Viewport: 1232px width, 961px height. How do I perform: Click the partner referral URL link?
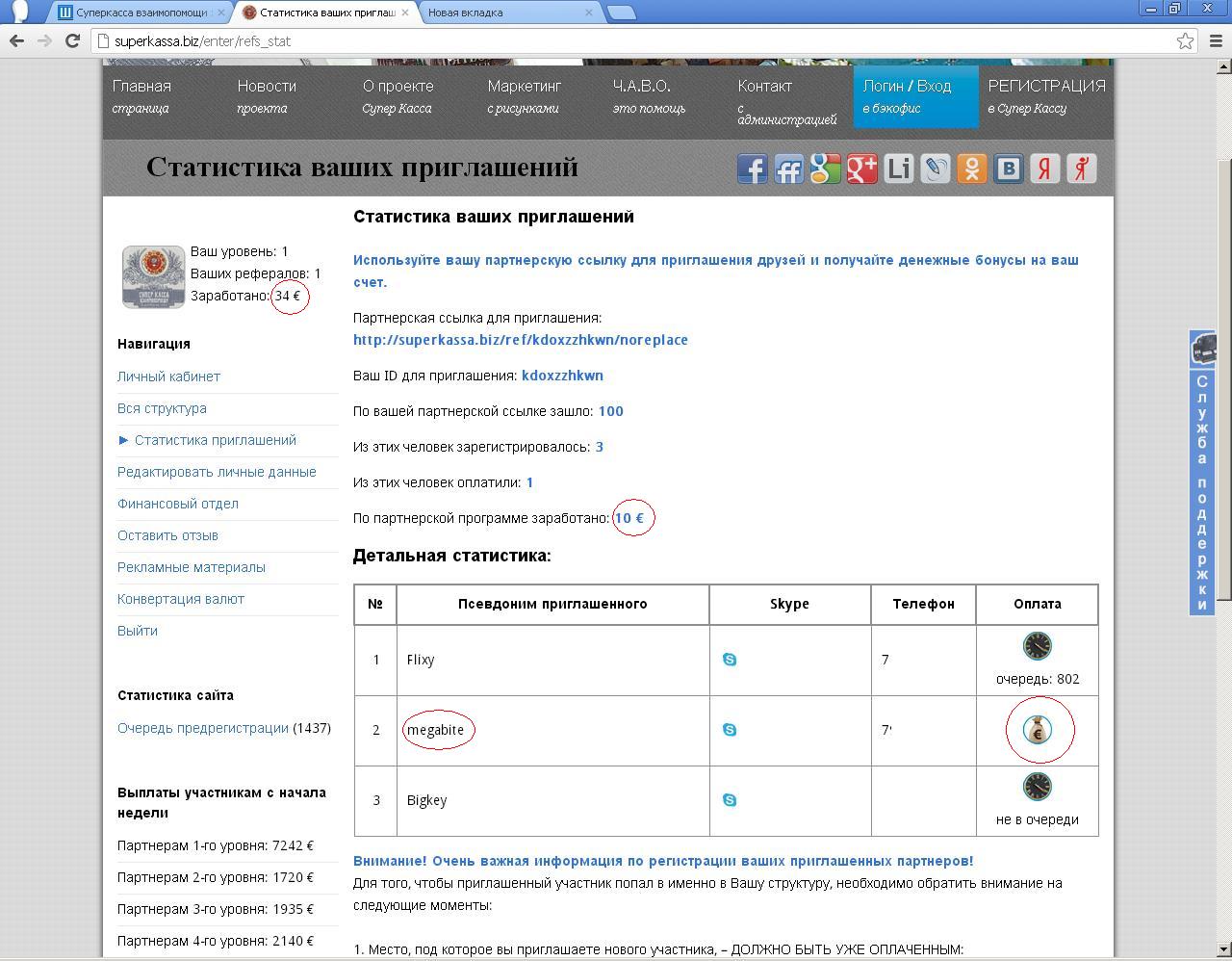pyautogui.click(x=521, y=340)
